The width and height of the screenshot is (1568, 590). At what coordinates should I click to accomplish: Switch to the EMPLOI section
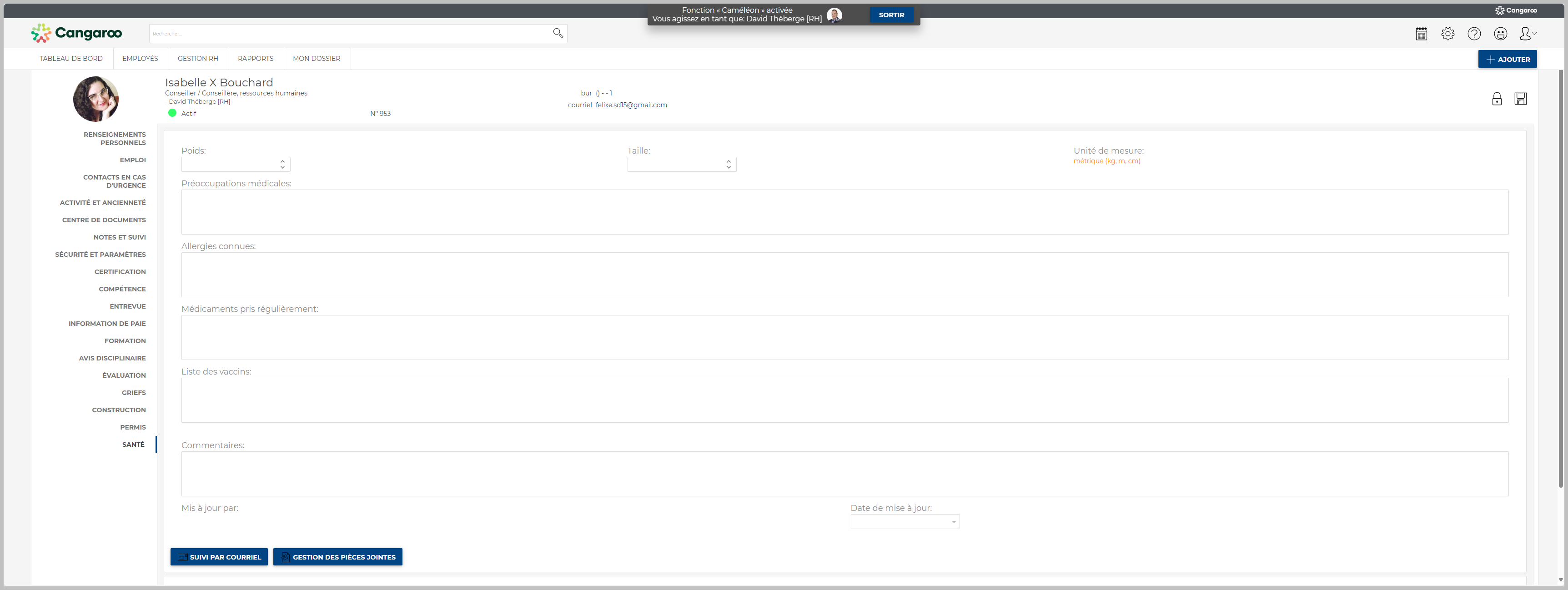point(133,160)
